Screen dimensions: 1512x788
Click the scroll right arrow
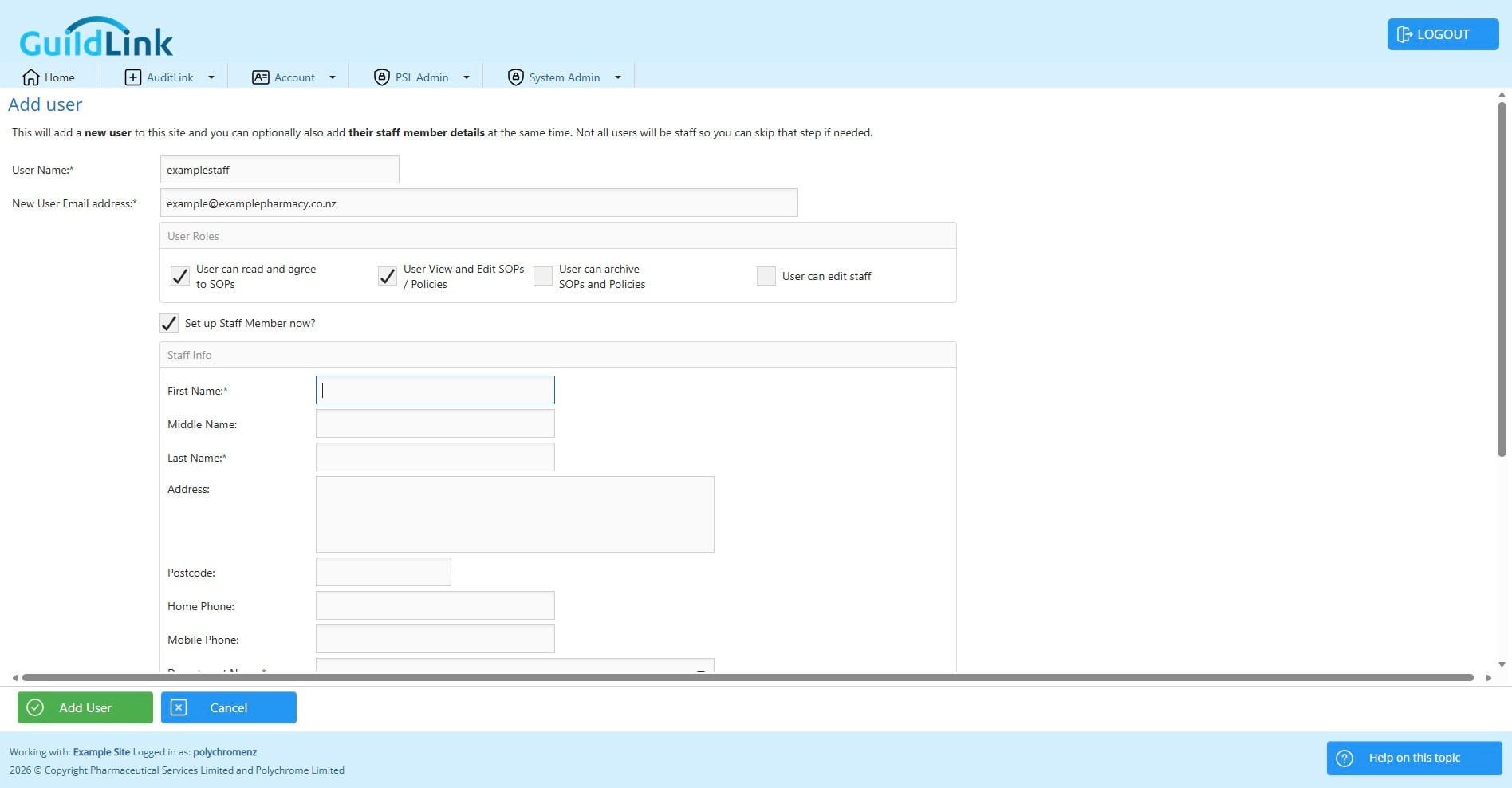click(1489, 678)
